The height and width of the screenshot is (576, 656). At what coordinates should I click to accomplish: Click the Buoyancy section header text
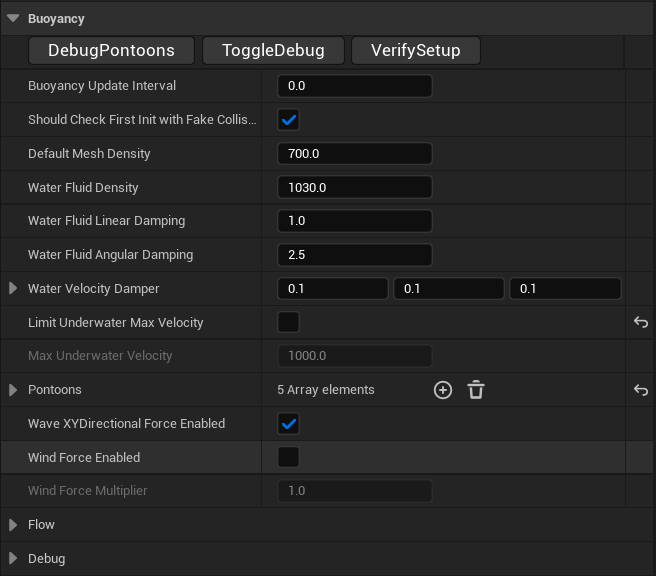[x=56, y=19]
